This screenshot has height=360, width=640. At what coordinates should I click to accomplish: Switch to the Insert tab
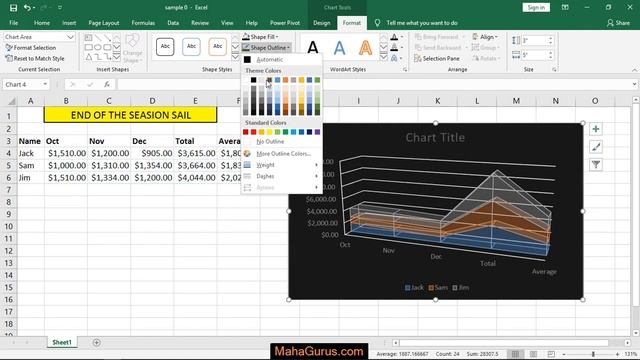[69, 23]
